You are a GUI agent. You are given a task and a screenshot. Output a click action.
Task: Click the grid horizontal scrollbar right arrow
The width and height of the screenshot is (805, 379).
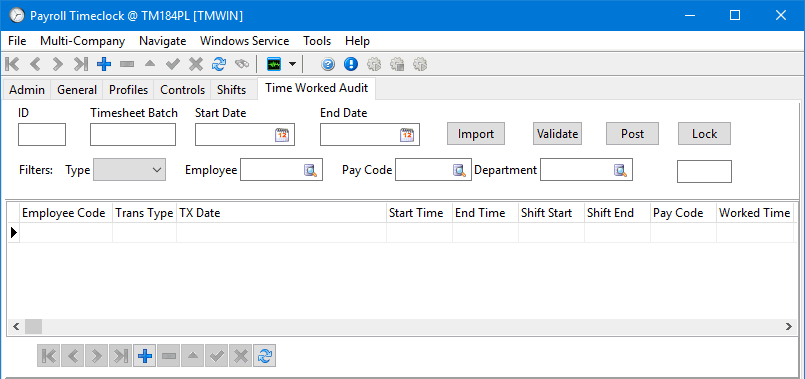[x=789, y=326]
